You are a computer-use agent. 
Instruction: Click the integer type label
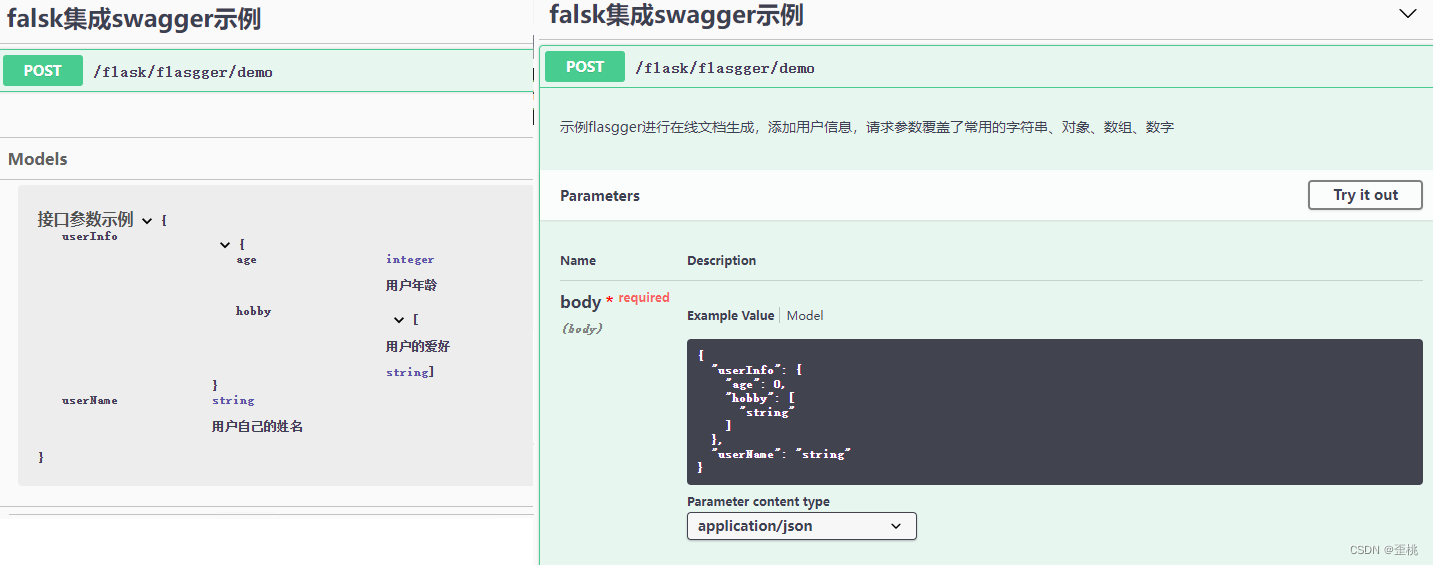pyautogui.click(x=410, y=259)
